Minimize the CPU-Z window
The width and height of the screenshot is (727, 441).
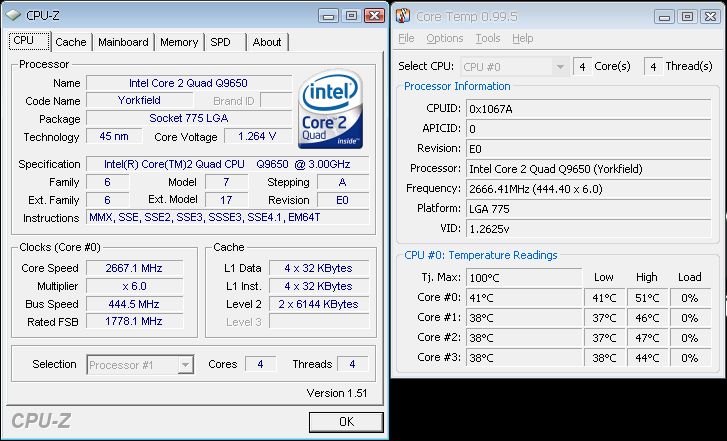click(329, 16)
